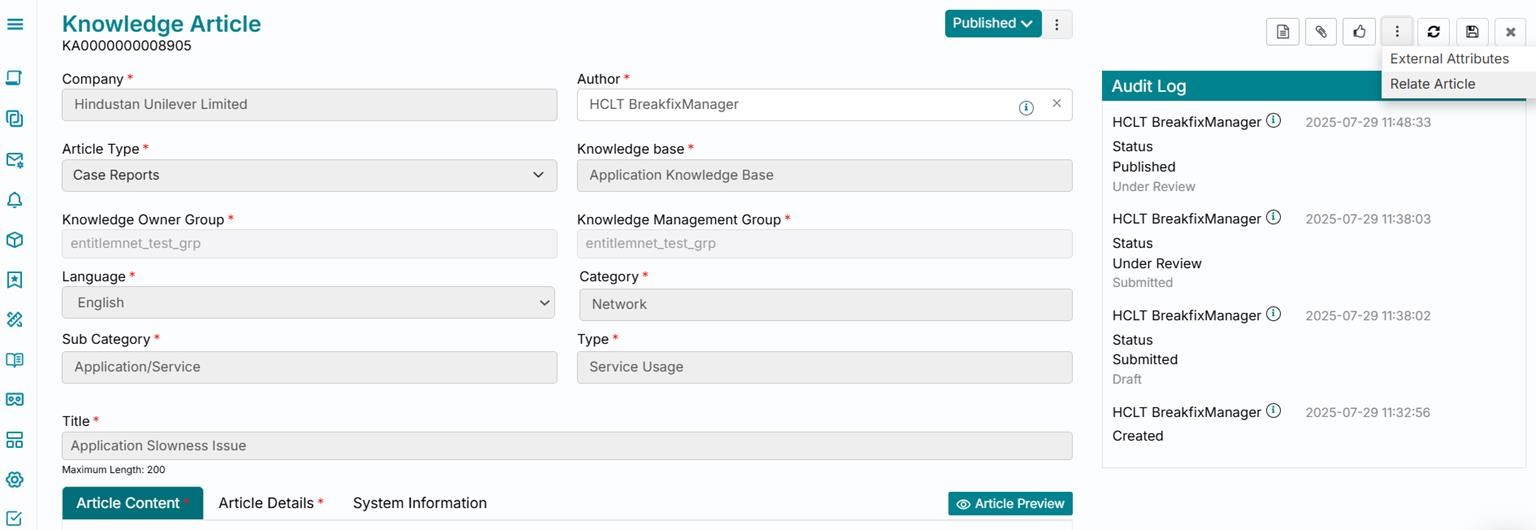
Task: Click the checkmark box sidebar icon
Action: pyautogui.click(x=15, y=518)
